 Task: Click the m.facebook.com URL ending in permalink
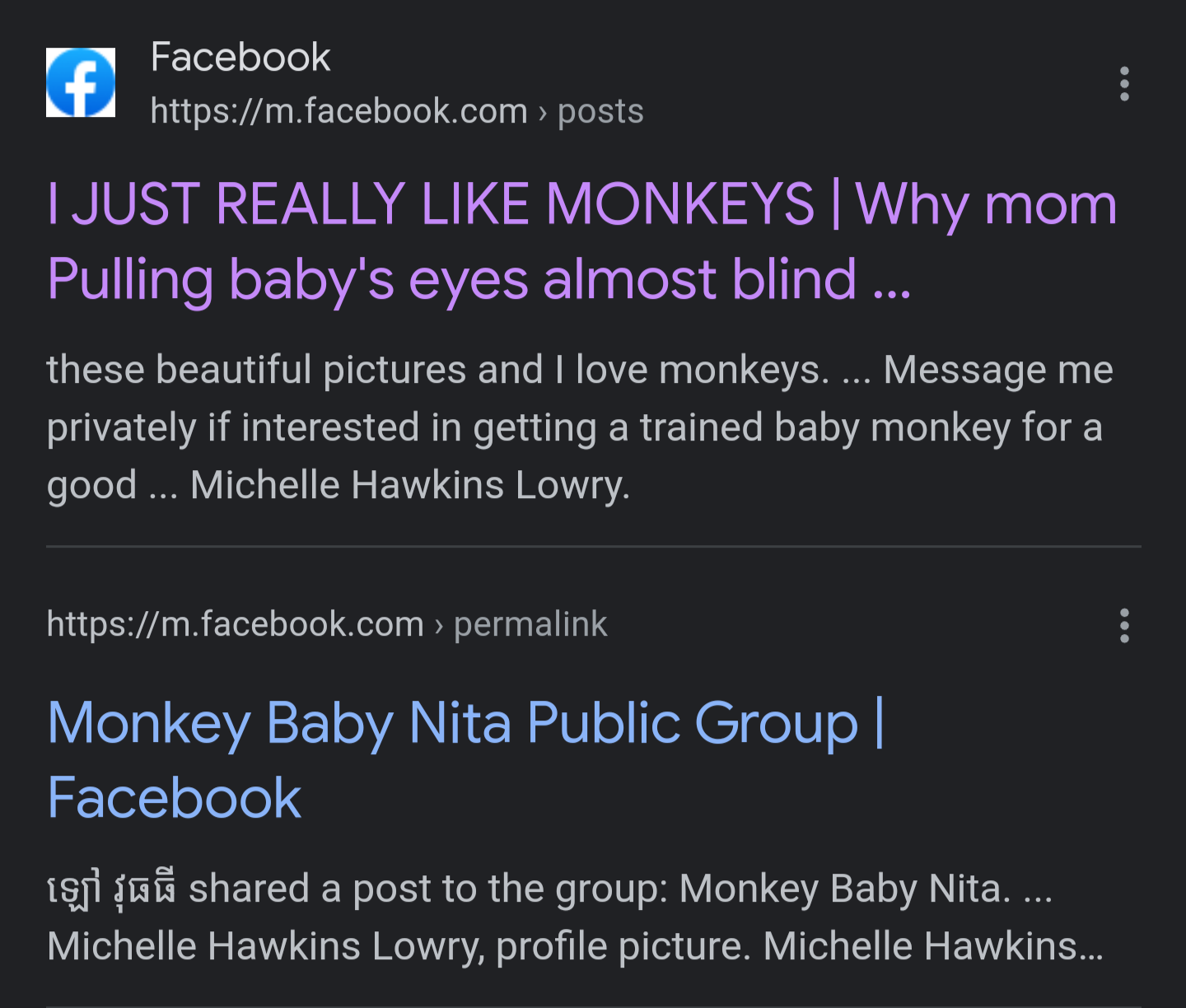point(235,624)
